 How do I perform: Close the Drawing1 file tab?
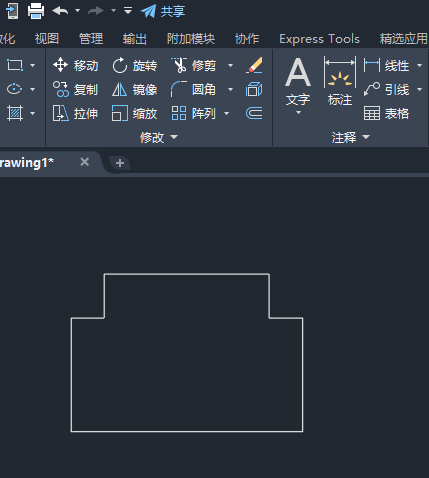point(85,162)
